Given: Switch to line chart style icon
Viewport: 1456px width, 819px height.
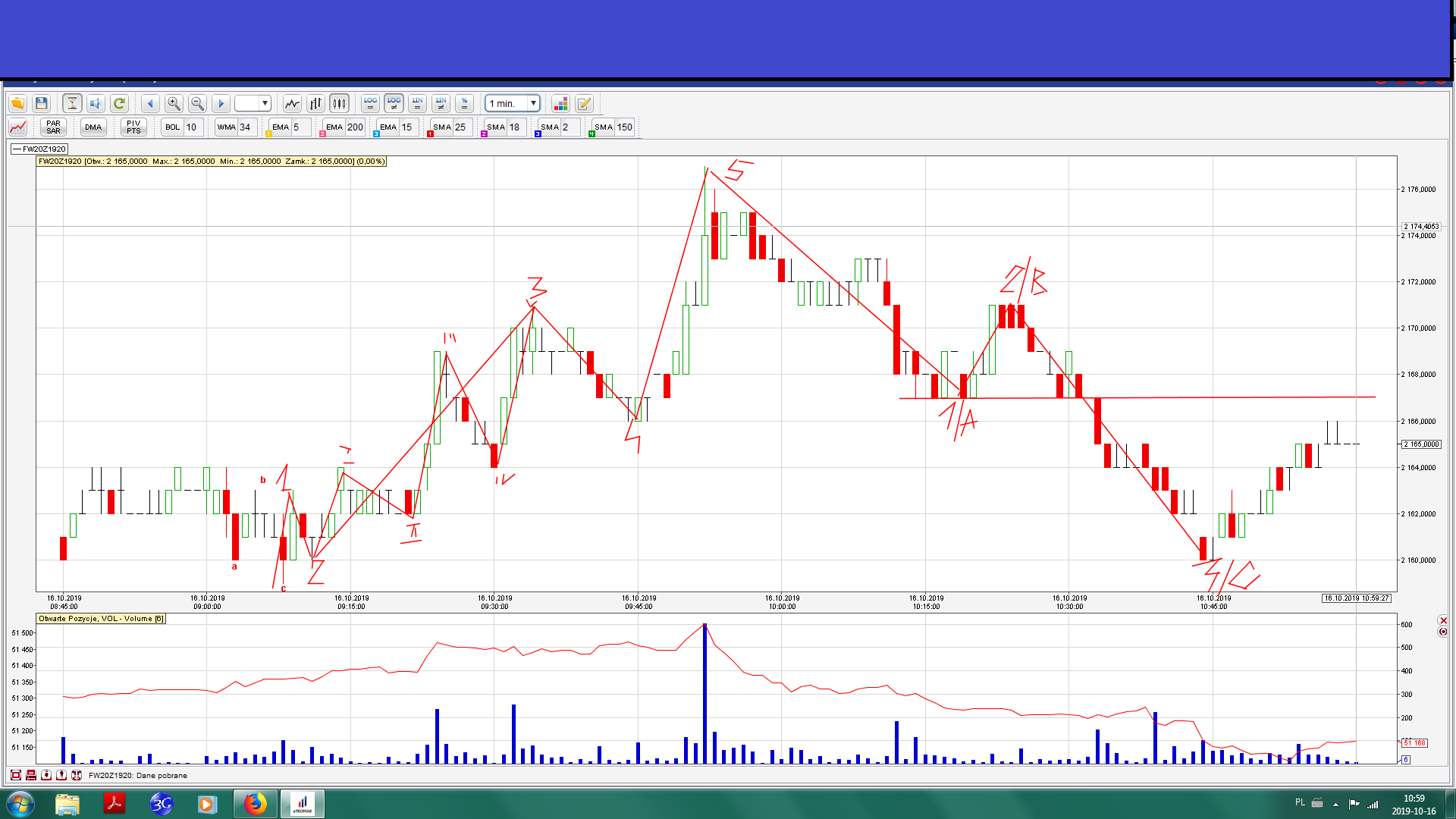Looking at the screenshot, I should point(292,104).
